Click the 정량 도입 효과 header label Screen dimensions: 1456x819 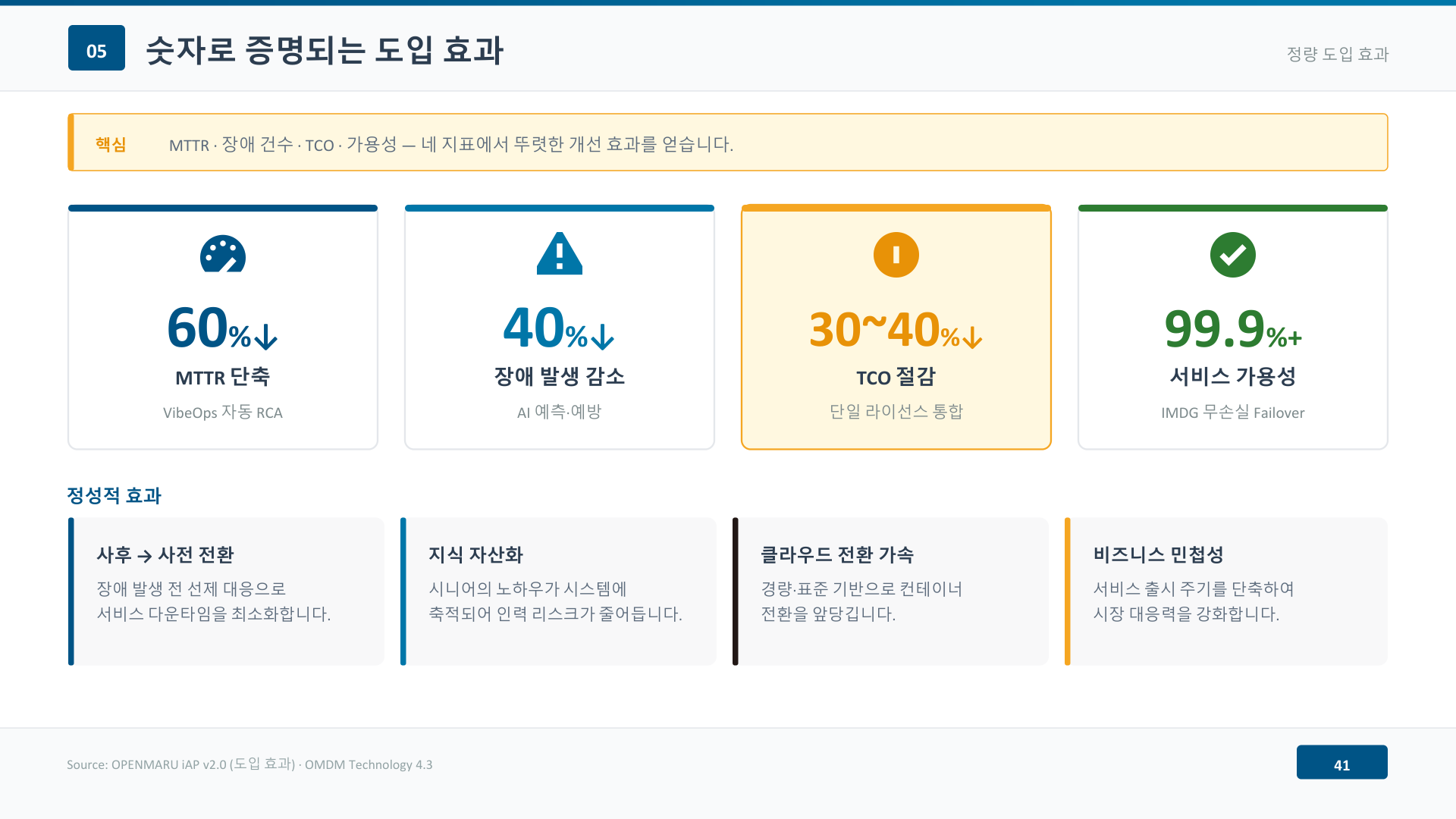1338,54
